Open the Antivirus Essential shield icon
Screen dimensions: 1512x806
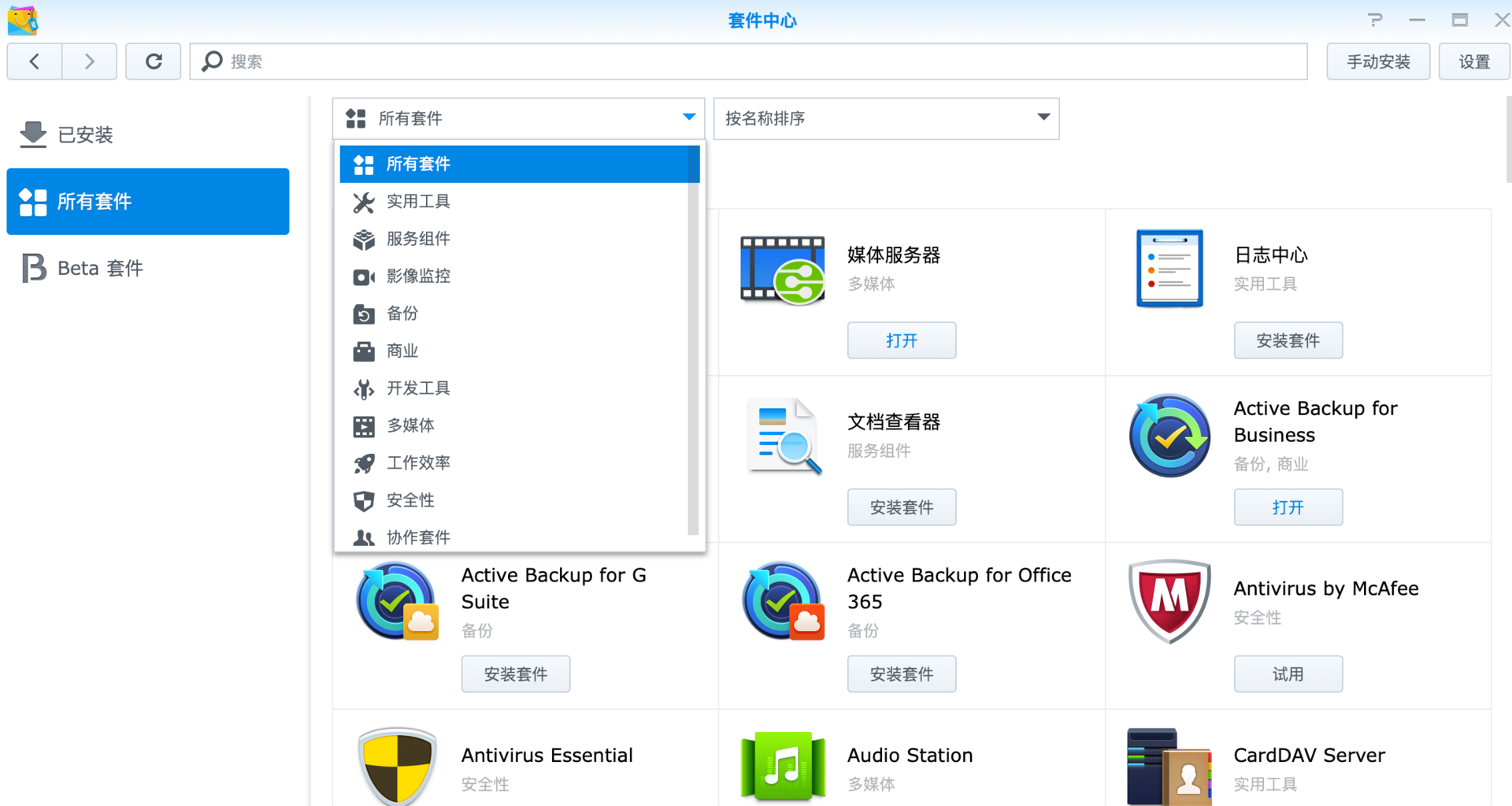(397, 766)
